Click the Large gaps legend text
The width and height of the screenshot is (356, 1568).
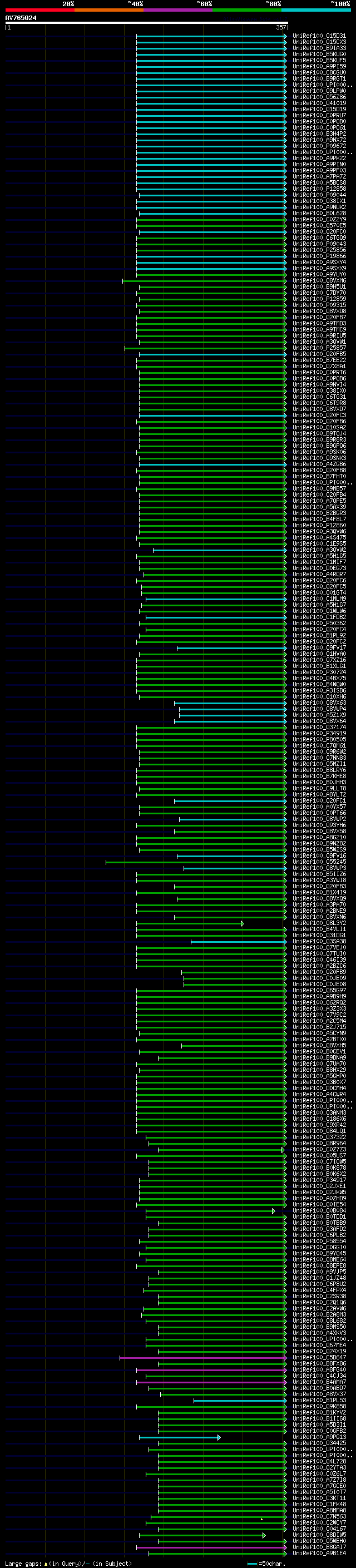pos(68,1563)
